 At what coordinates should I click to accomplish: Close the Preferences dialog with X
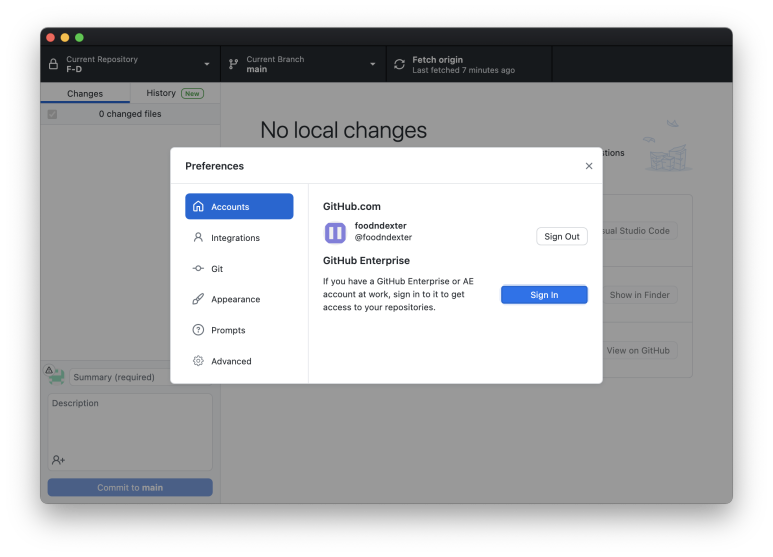(589, 166)
